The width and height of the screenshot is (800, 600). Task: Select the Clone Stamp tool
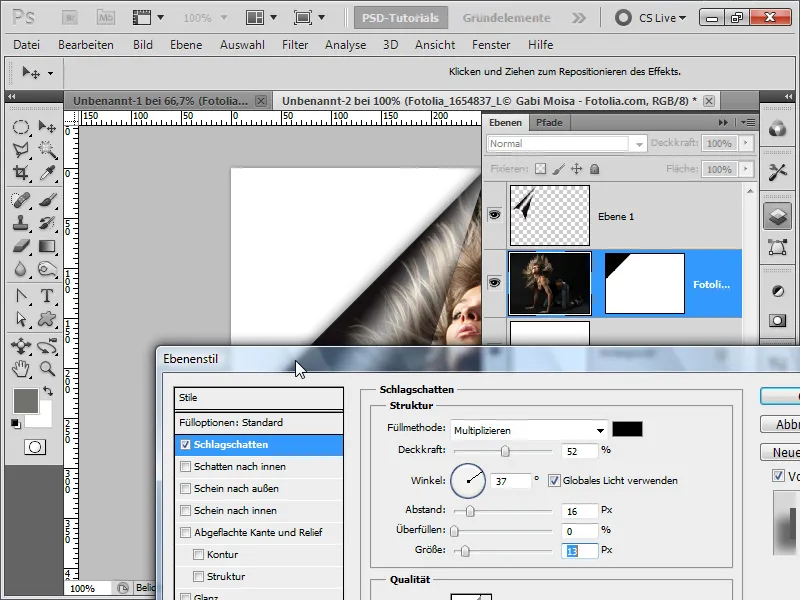pos(20,223)
